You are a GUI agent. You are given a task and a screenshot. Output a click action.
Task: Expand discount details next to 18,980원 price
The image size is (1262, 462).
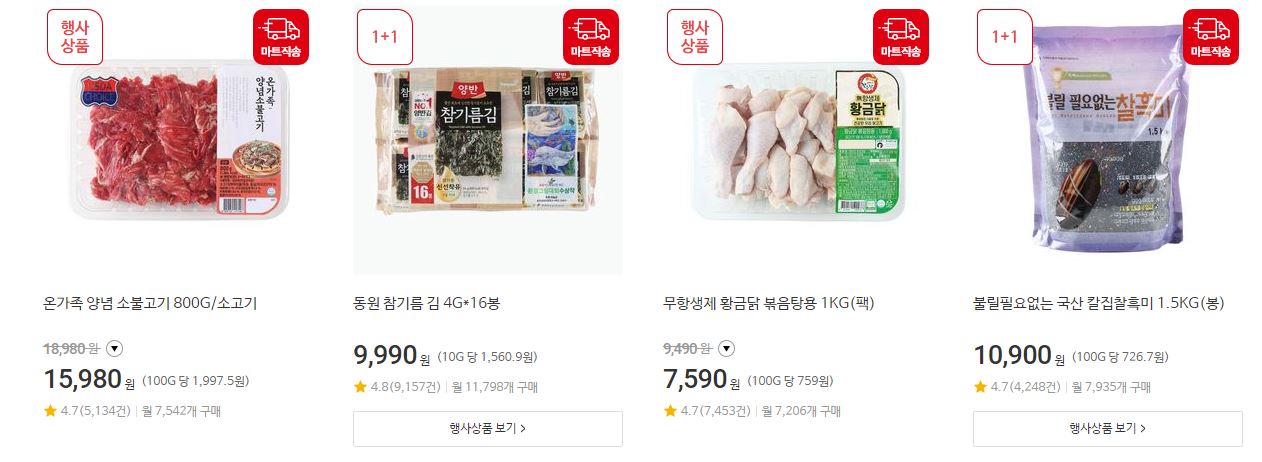[x=114, y=348]
